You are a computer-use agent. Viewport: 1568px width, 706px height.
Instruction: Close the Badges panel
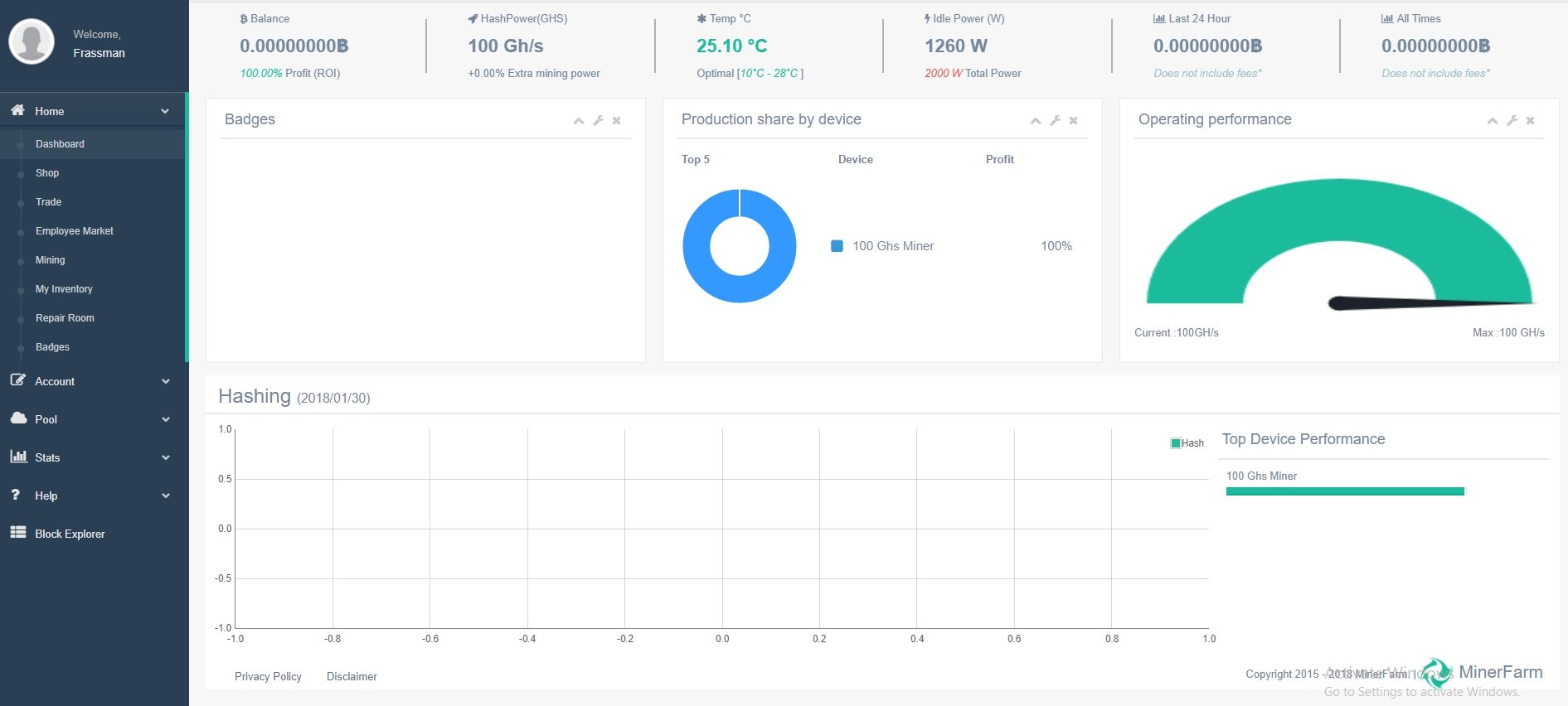point(617,121)
